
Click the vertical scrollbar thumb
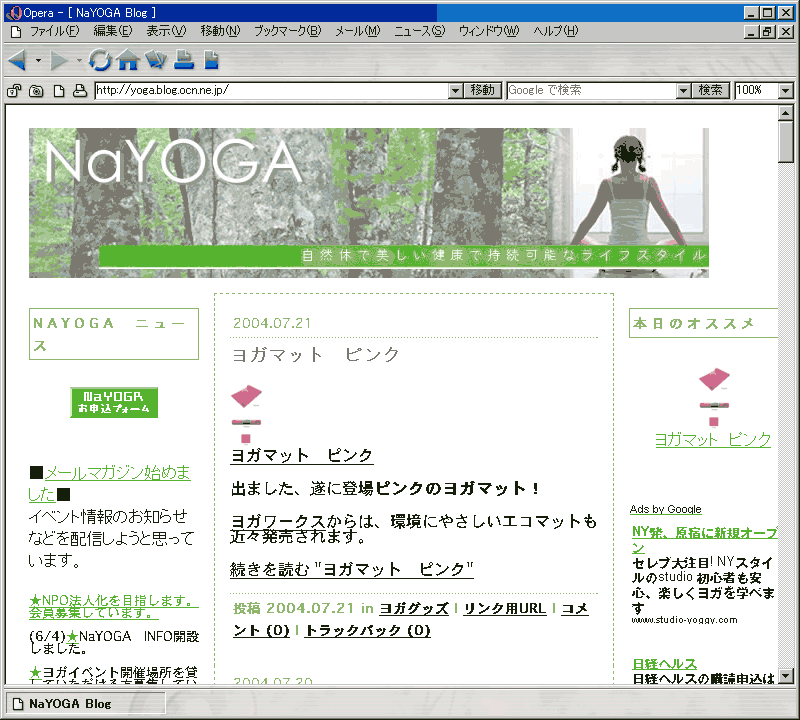click(x=786, y=141)
